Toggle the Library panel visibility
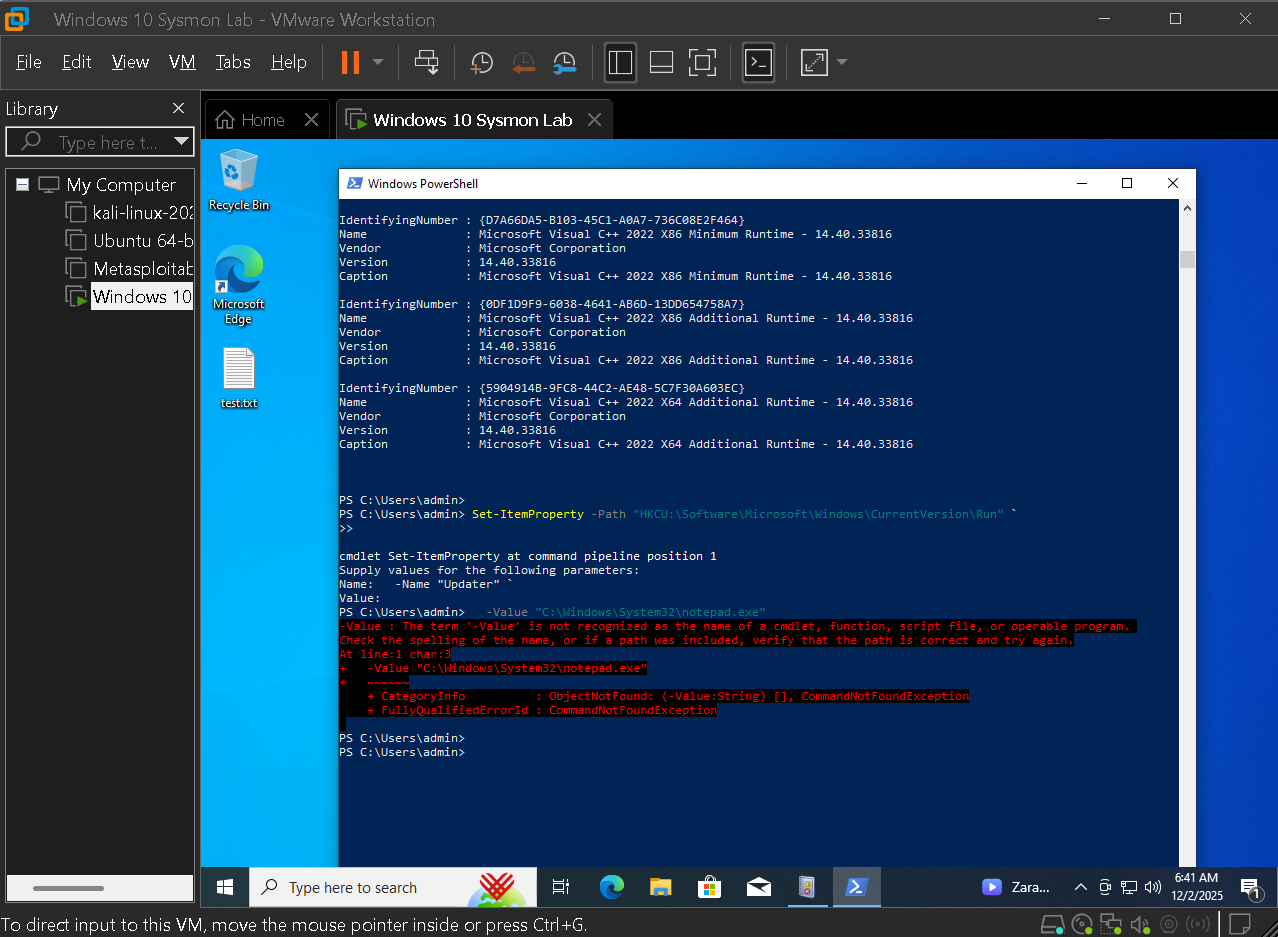 [620, 62]
